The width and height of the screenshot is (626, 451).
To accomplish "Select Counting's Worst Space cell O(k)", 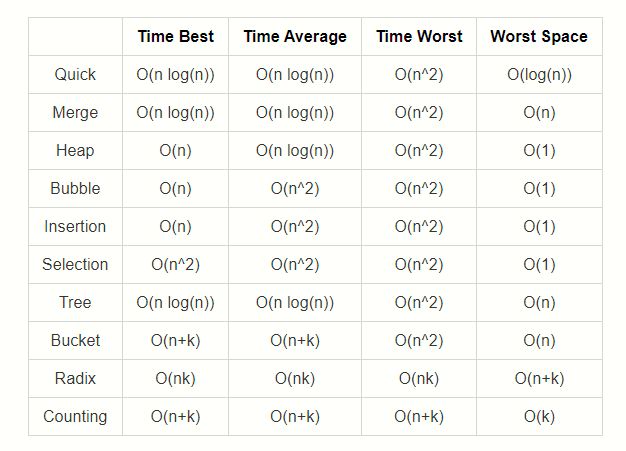I will [x=539, y=417].
